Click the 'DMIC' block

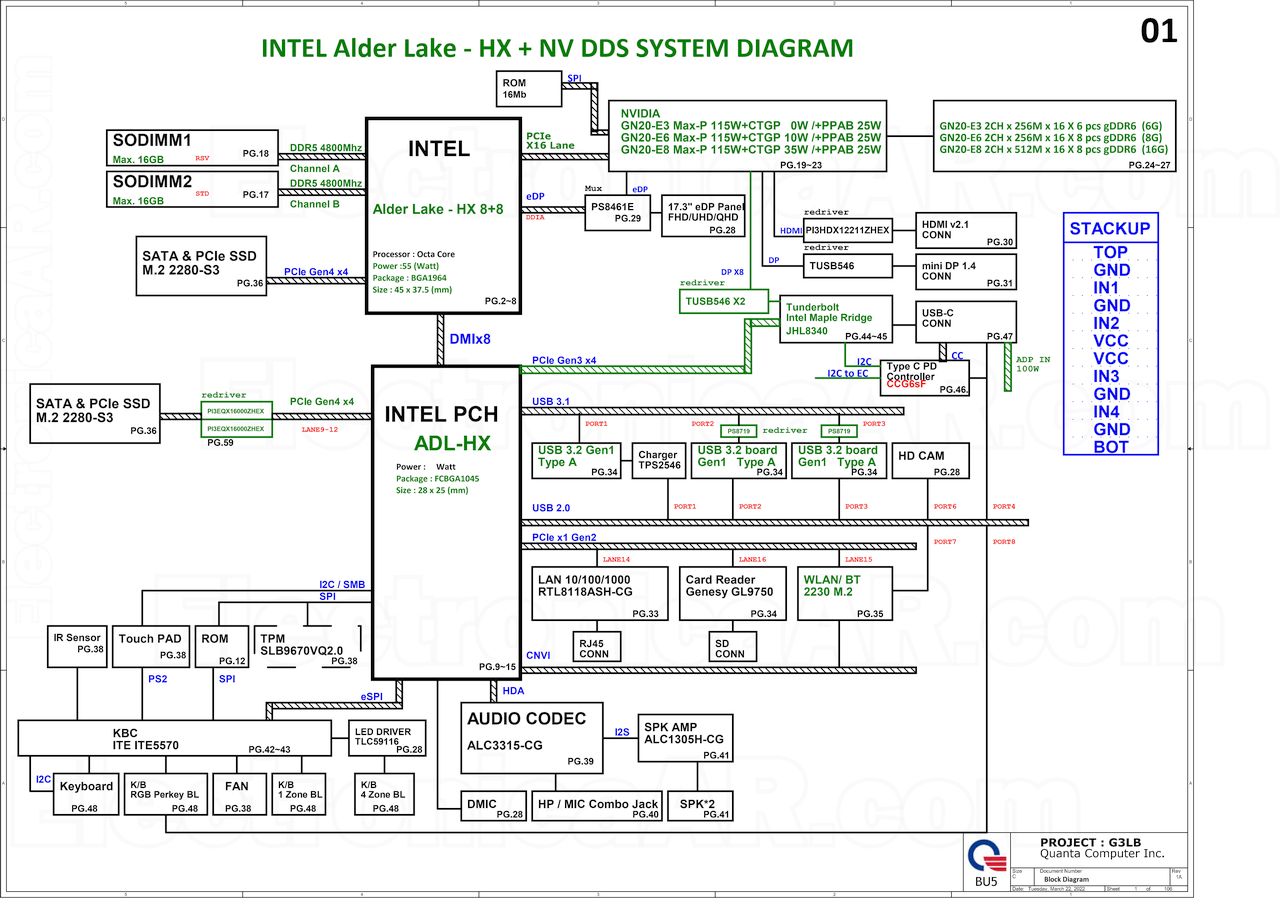tap(493, 806)
